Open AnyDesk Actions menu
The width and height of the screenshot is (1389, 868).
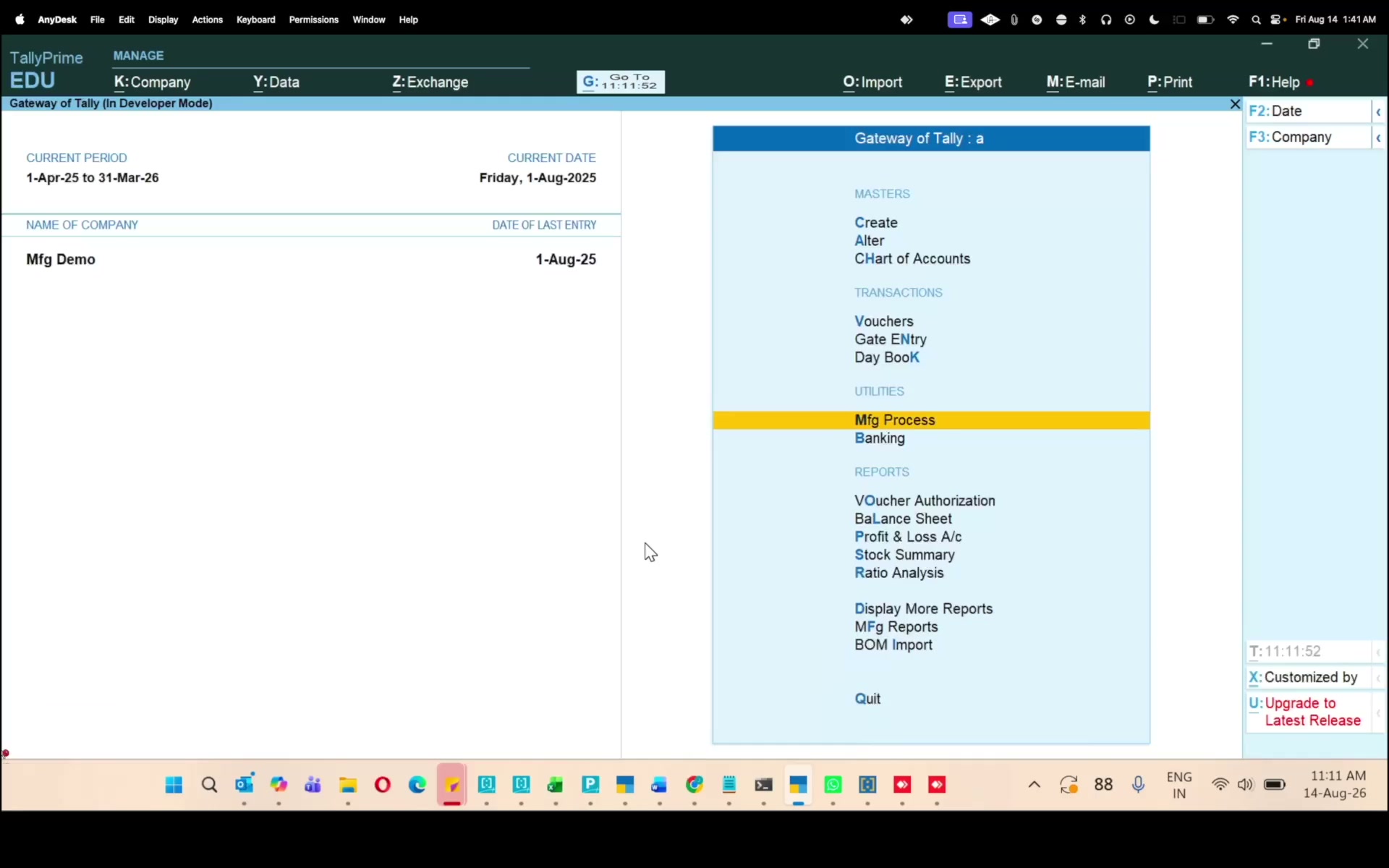207,20
